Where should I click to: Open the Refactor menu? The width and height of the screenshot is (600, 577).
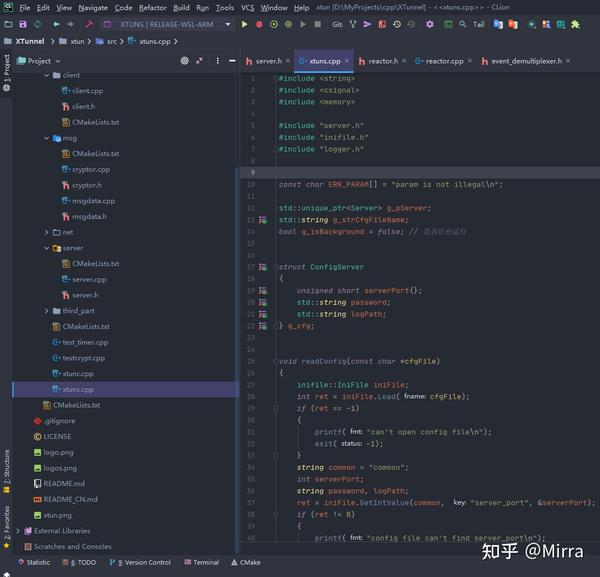click(152, 8)
